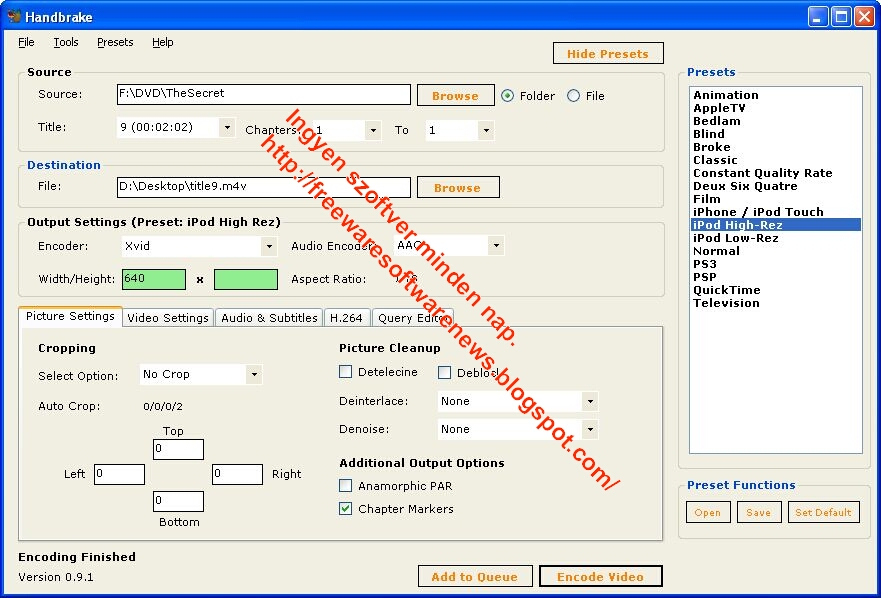Enable the Deblock checkbox
The height and width of the screenshot is (598, 881).
pos(444,372)
